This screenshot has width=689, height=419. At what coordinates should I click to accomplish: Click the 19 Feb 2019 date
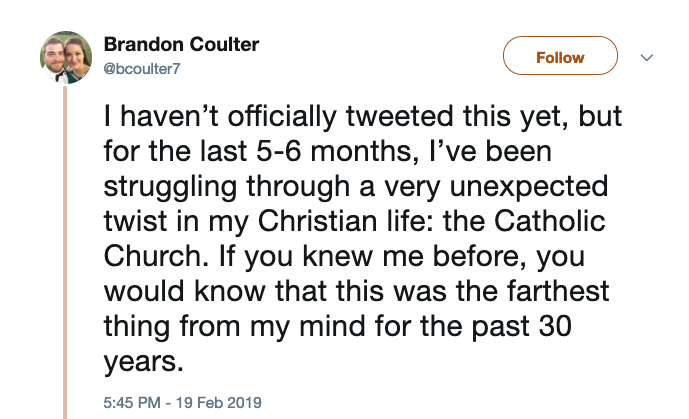(x=219, y=402)
